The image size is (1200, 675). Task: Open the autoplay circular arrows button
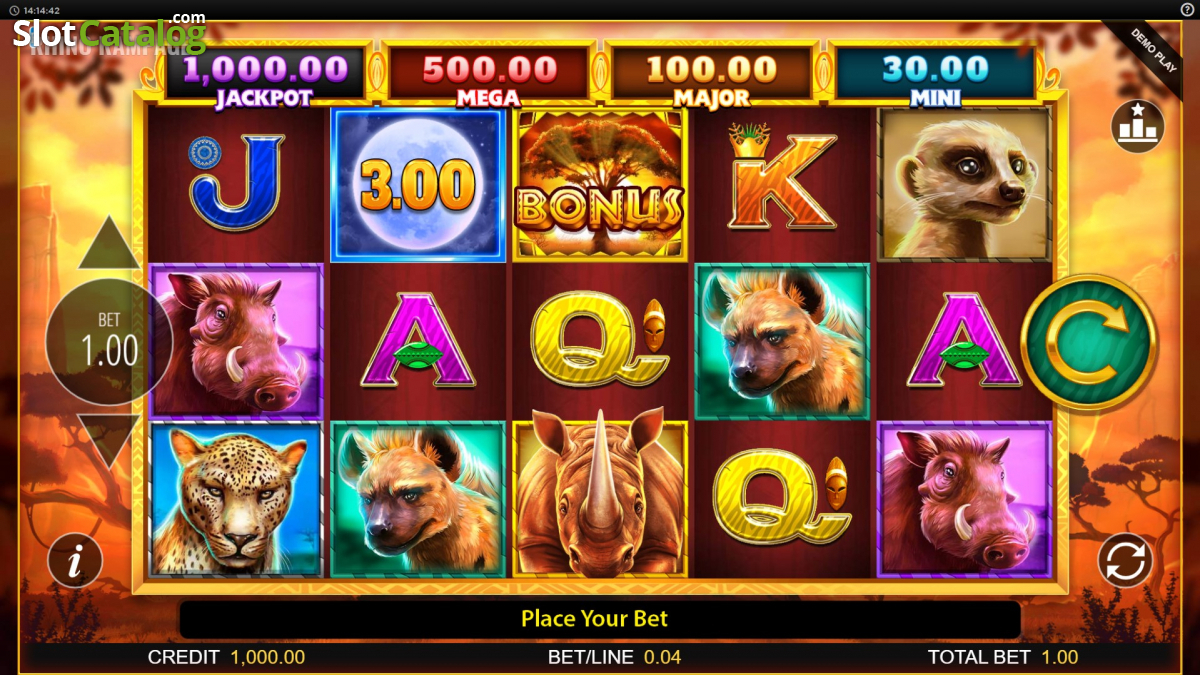coord(1125,561)
